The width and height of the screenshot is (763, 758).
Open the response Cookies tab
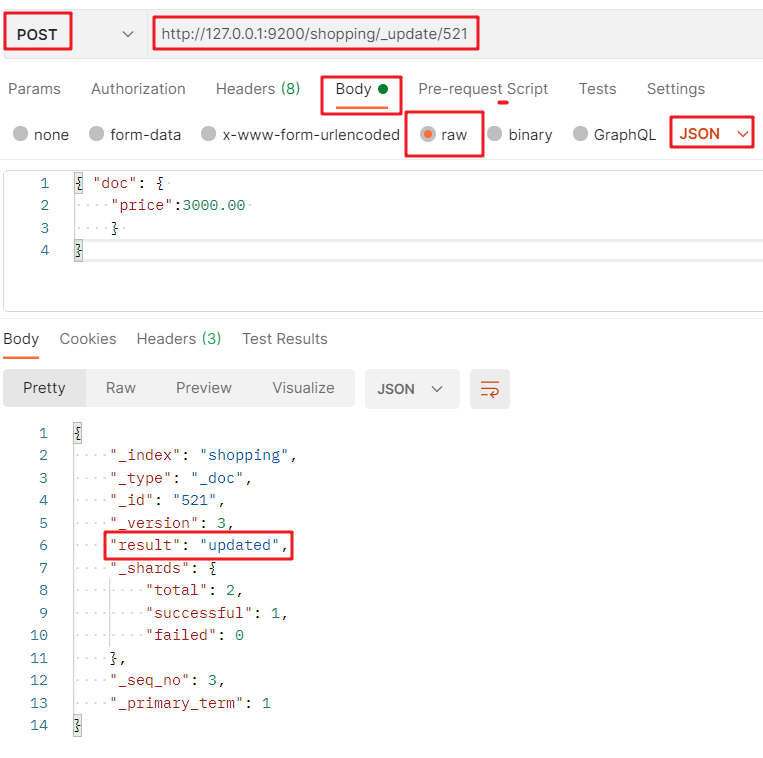(x=88, y=339)
